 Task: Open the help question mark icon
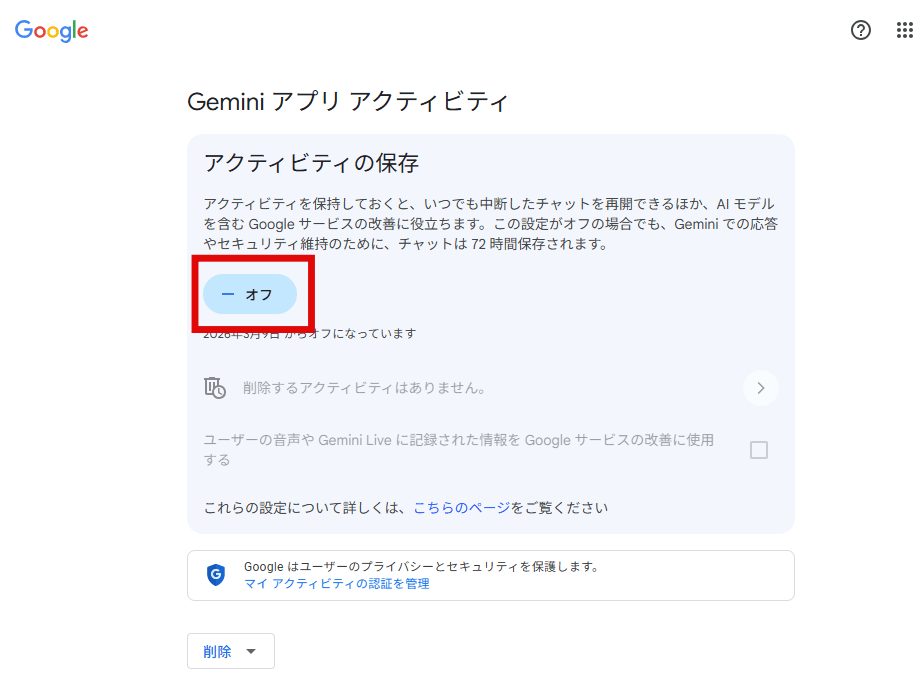tap(861, 30)
